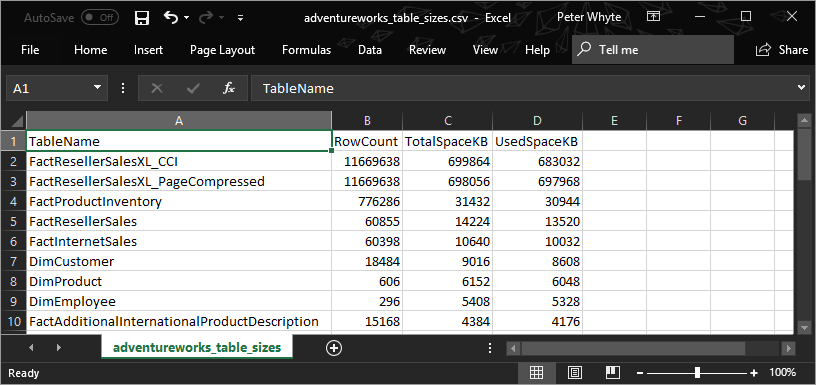Click the Insert Function fx icon
The width and height of the screenshot is (816, 385).
point(228,88)
